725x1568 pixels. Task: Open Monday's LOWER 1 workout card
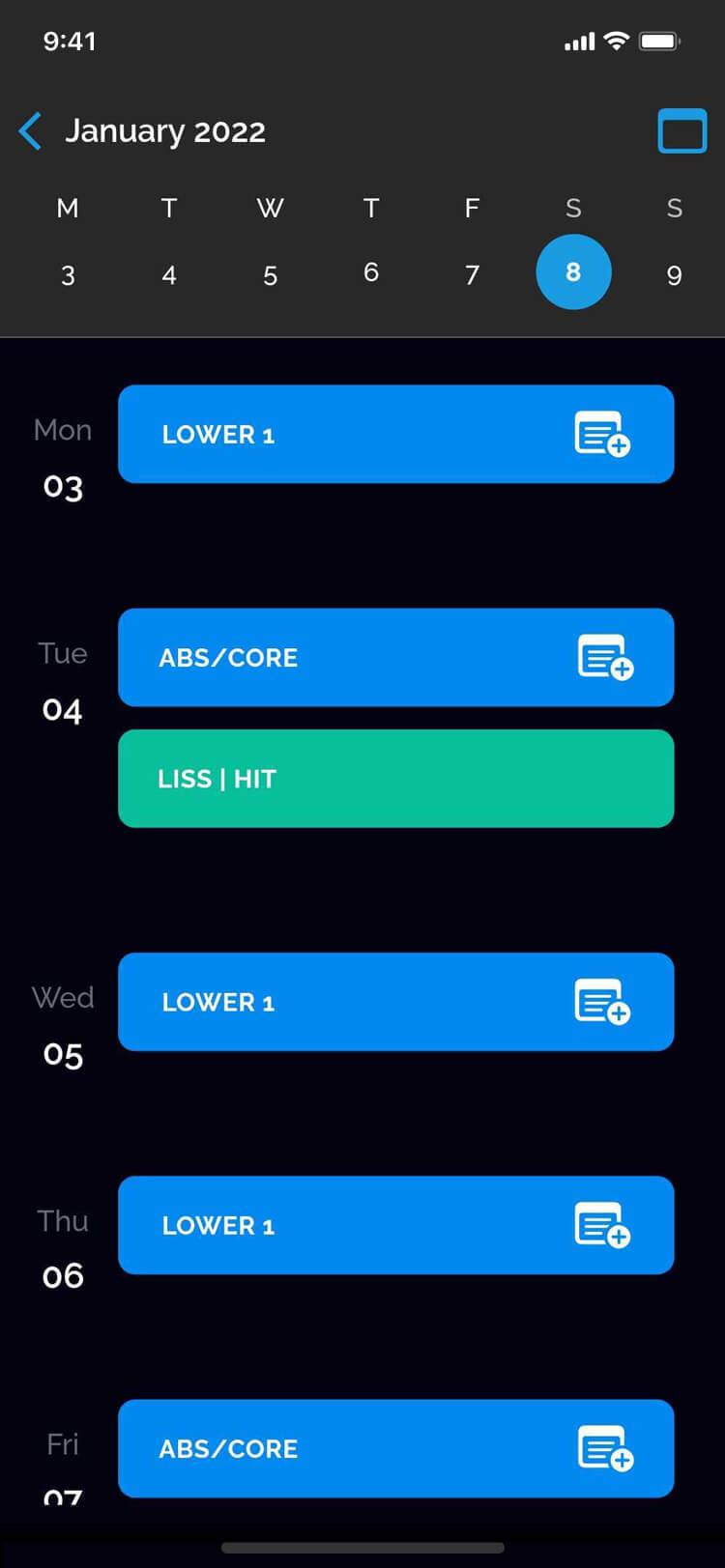(x=338, y=434)
